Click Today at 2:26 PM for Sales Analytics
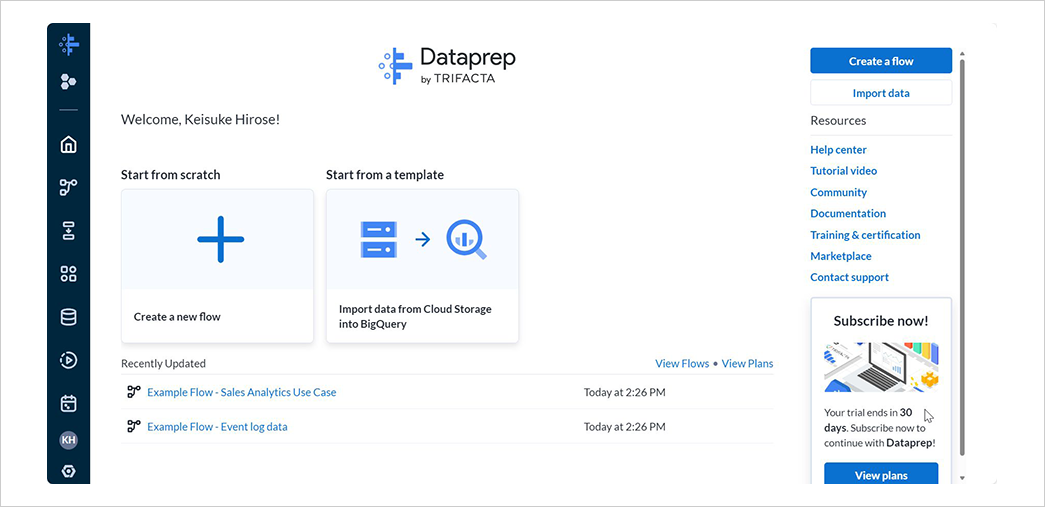 (624, 392)
